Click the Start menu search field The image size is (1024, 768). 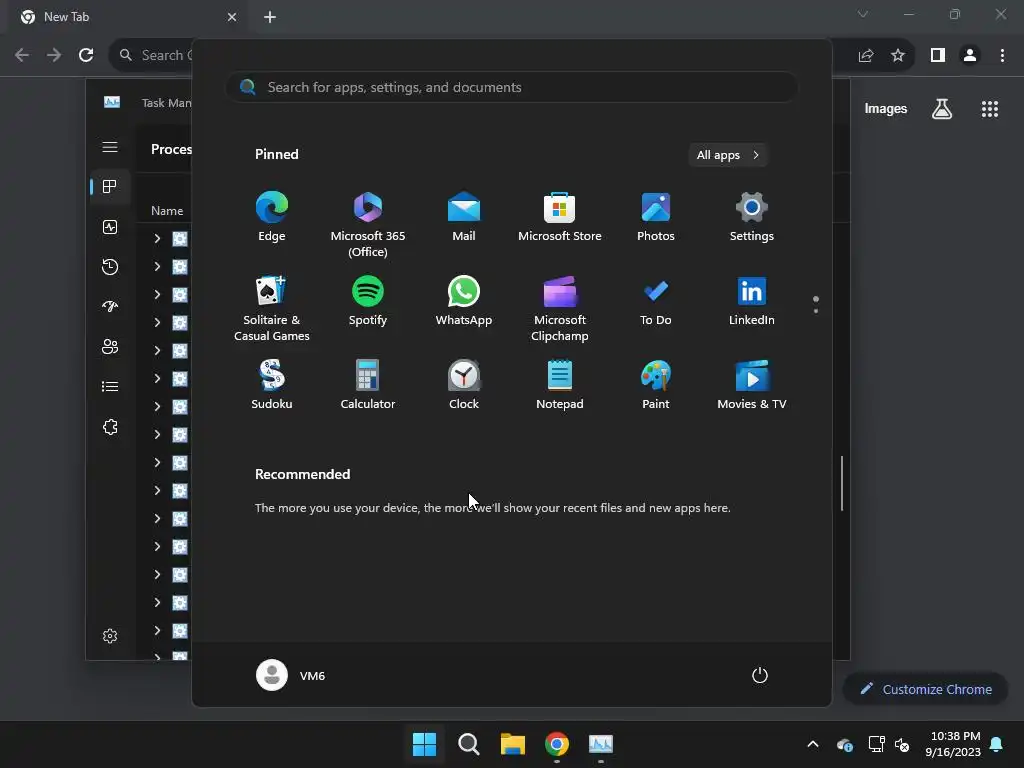(512, 88)
